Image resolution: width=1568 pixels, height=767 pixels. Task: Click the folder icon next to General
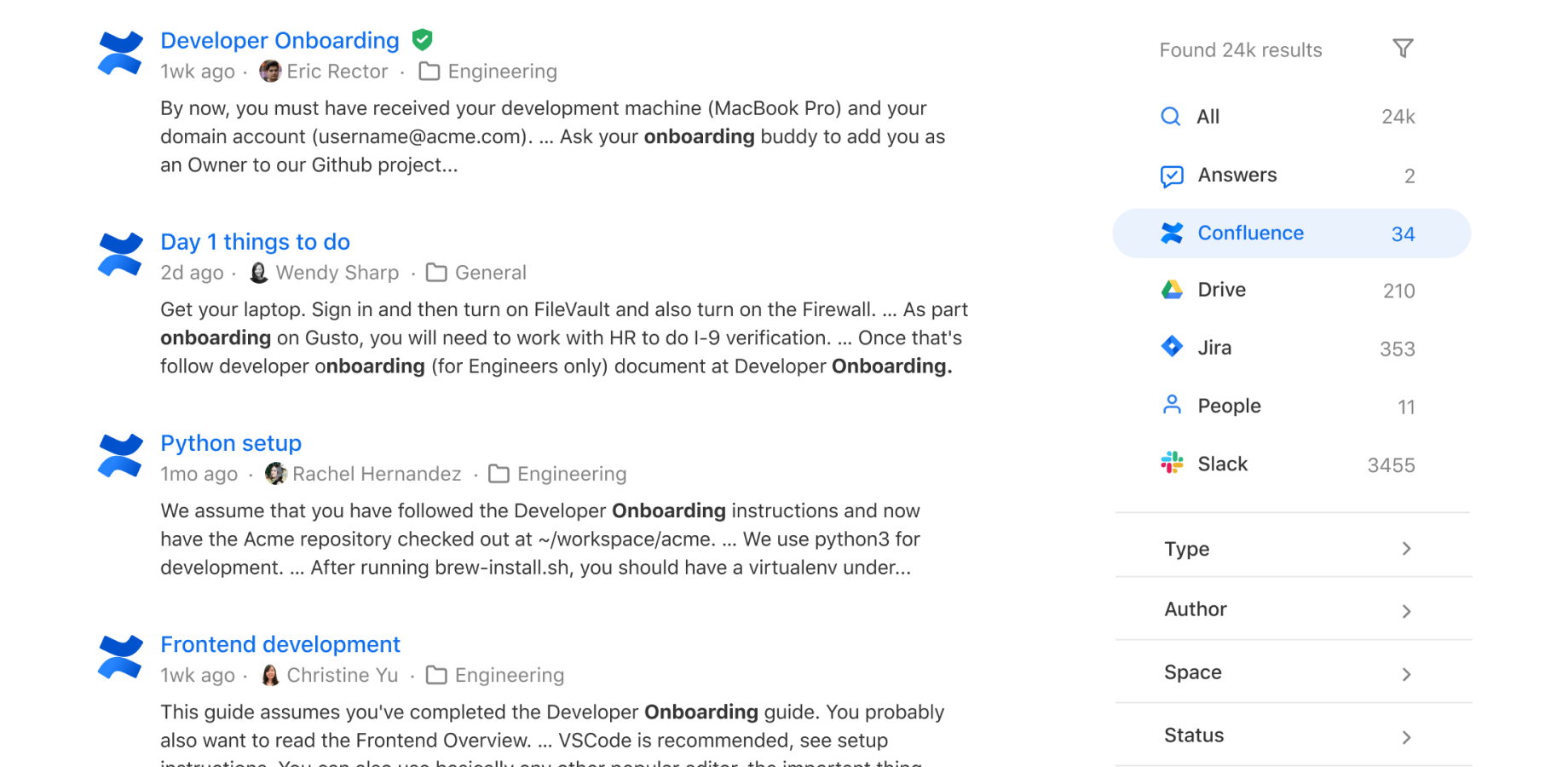[x=436, y=273]
